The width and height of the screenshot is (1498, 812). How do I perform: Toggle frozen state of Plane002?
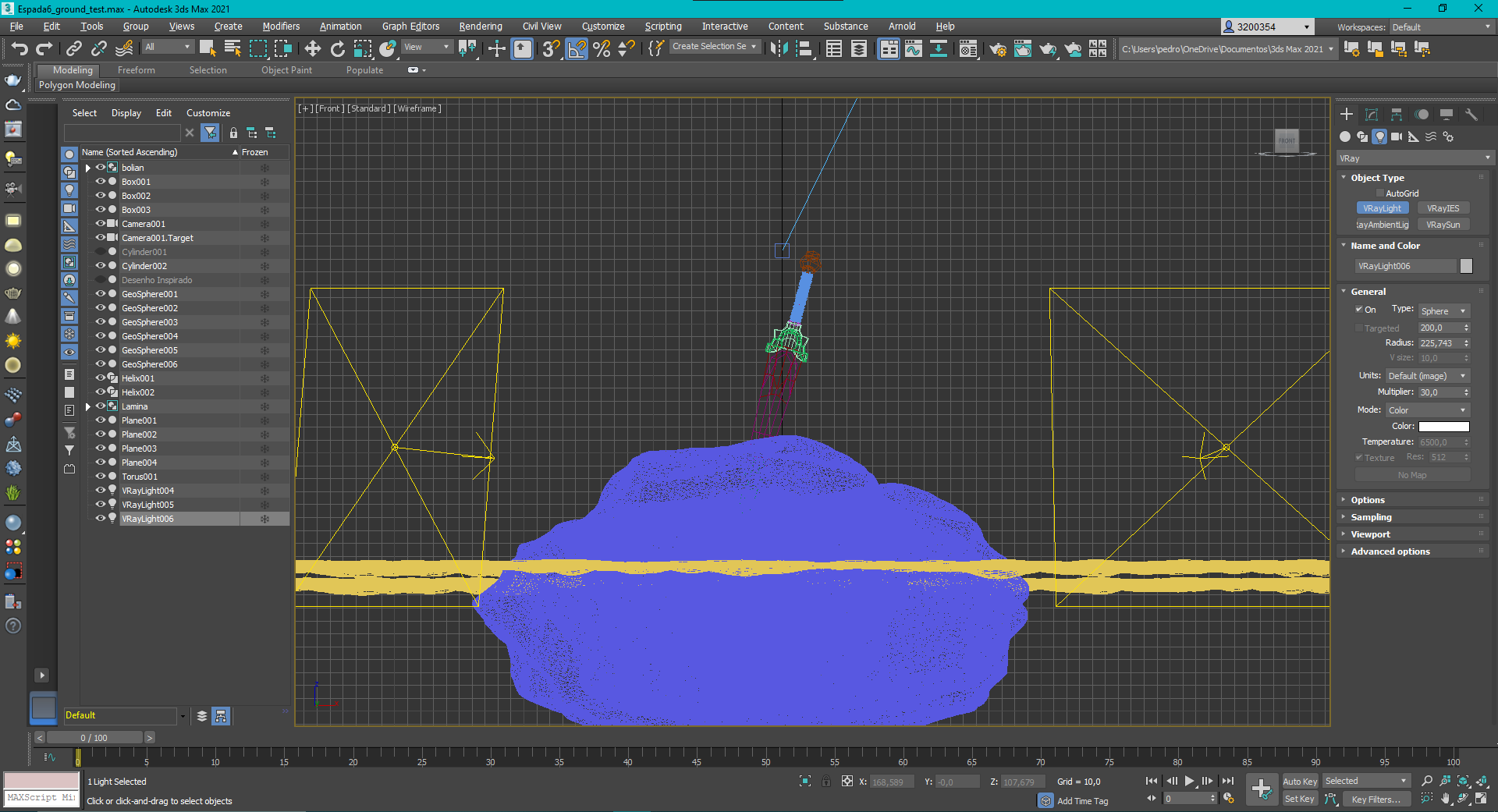(264, 434)
